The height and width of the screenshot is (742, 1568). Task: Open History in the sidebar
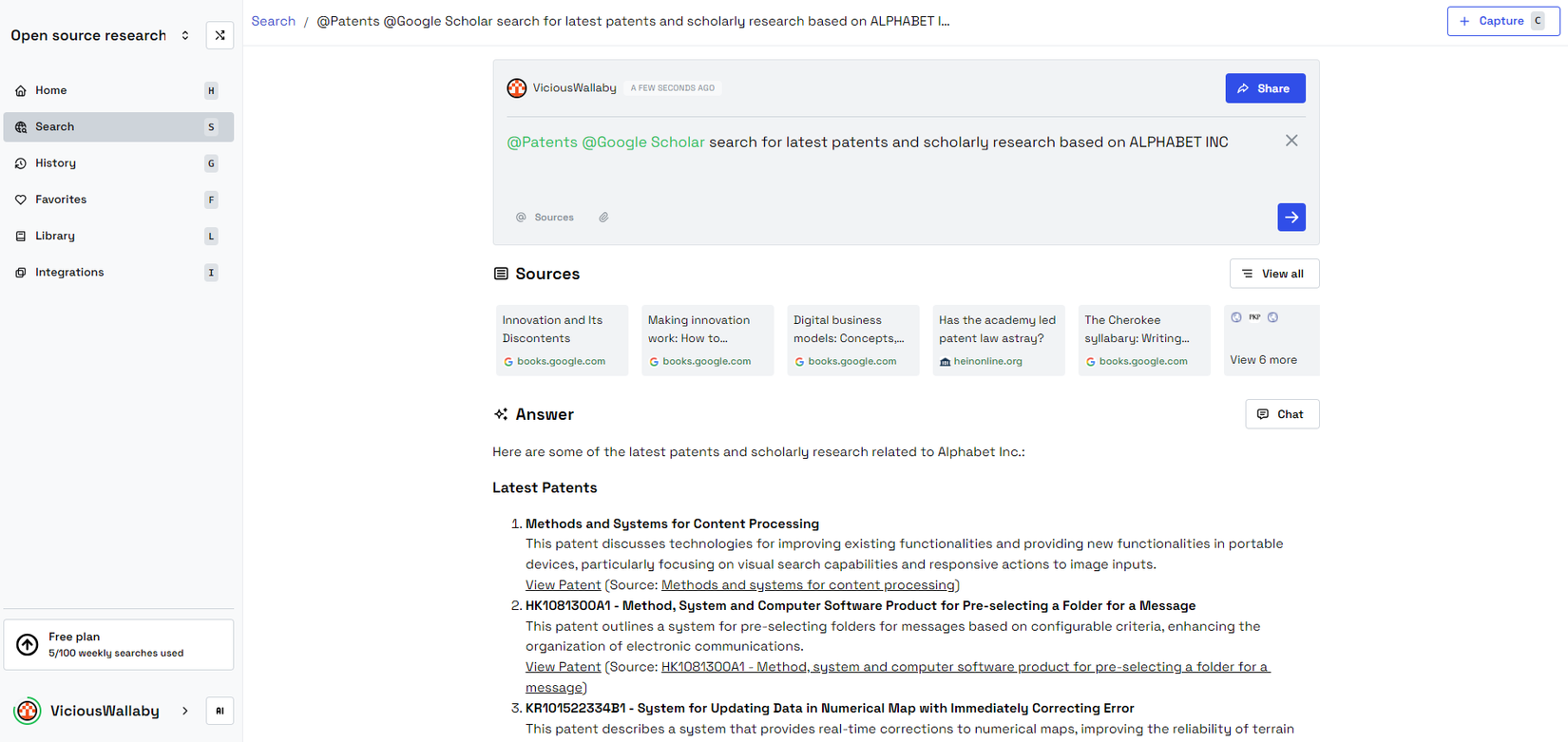pyautogui.click(x=55, y=163)
